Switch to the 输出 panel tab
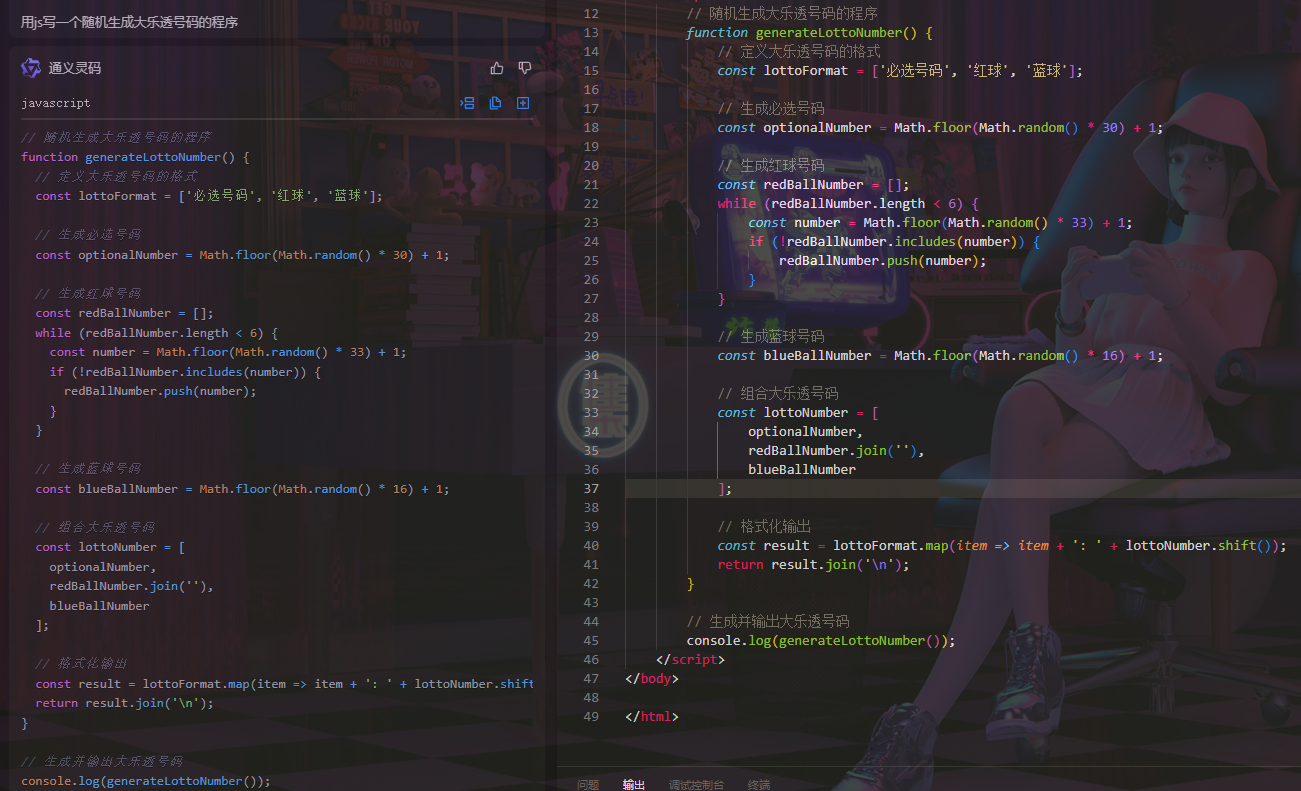1301x791 pixels. (634, 785)
